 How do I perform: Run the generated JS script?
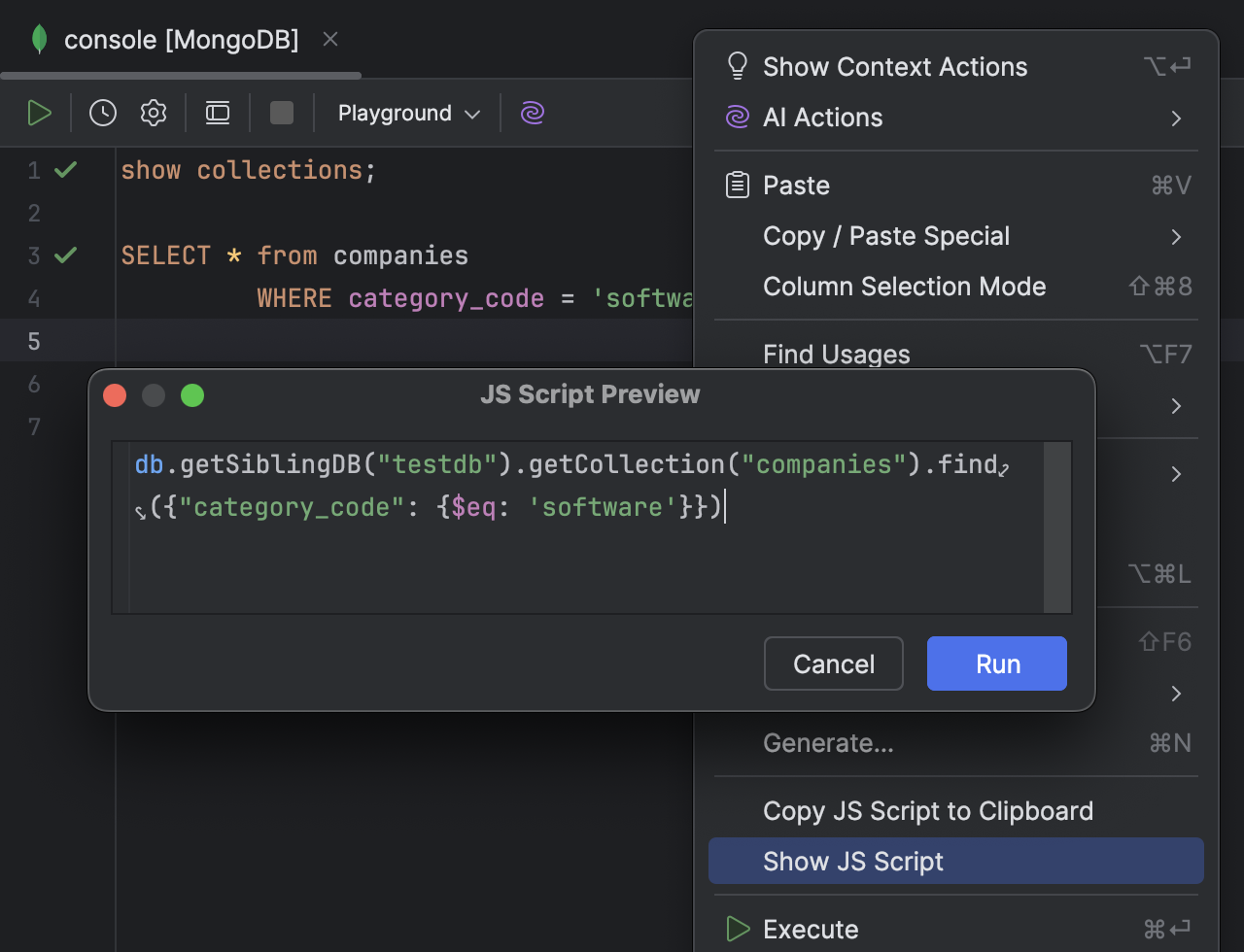click(x=996, y=663)
